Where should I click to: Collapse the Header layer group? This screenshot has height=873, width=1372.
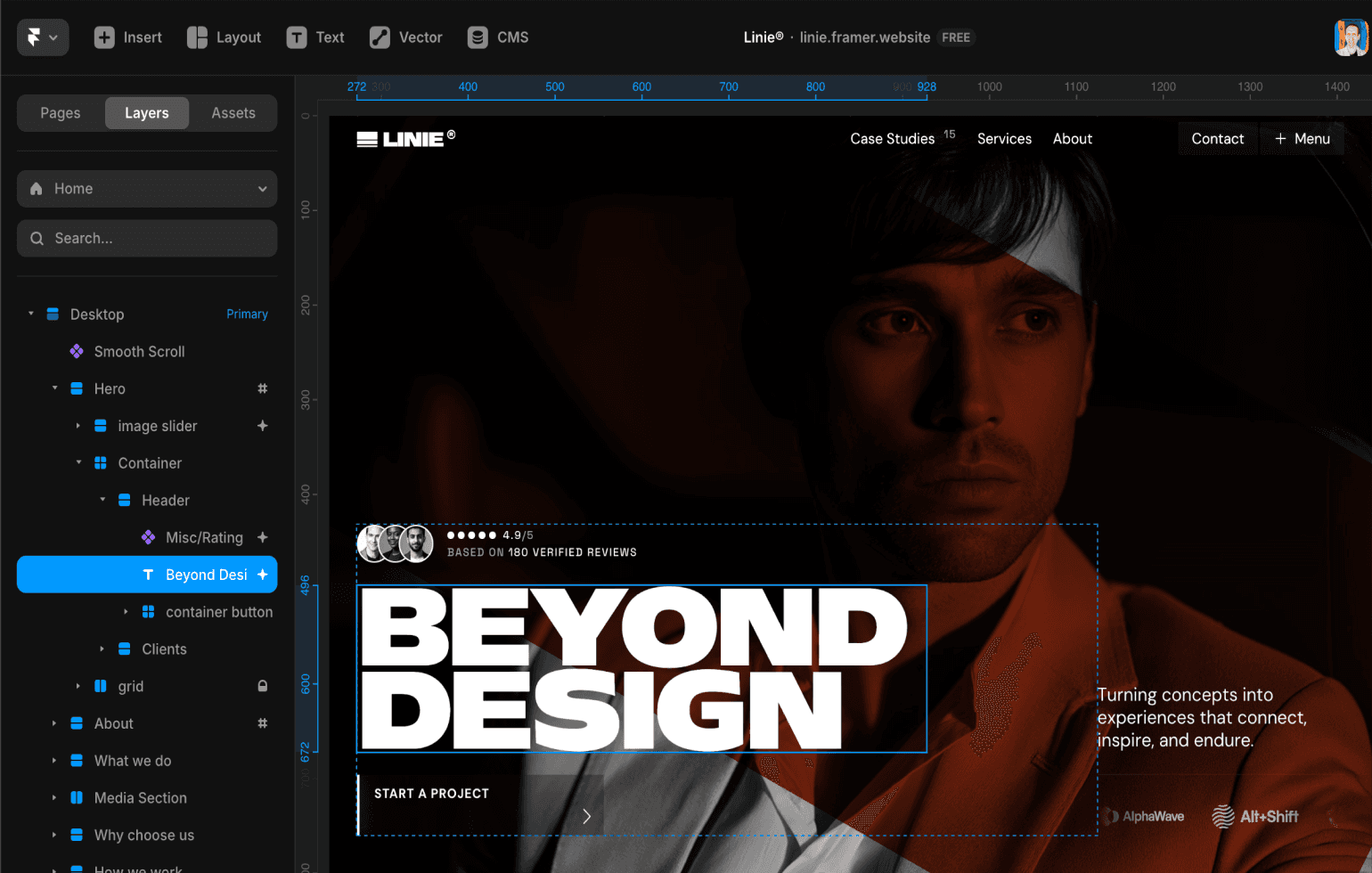[x=102, y=501]
